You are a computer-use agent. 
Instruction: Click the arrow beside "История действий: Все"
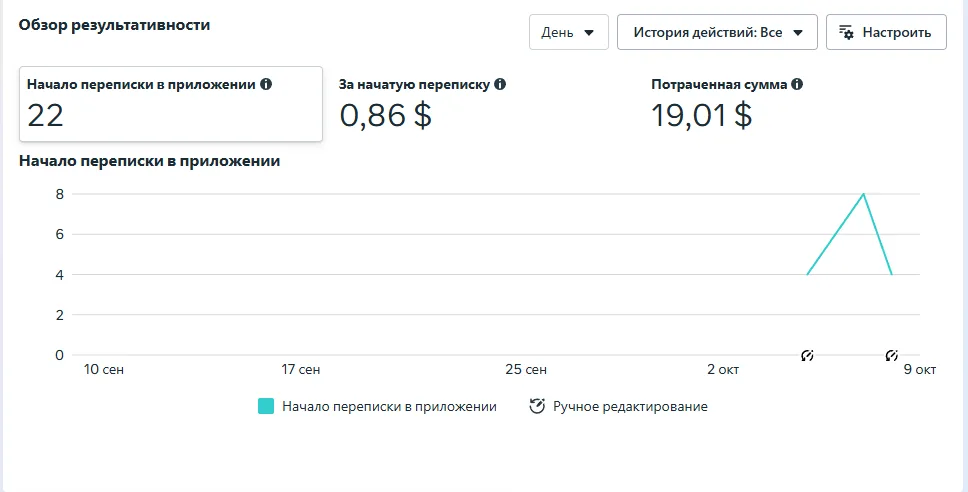click(x=798, y=33)
